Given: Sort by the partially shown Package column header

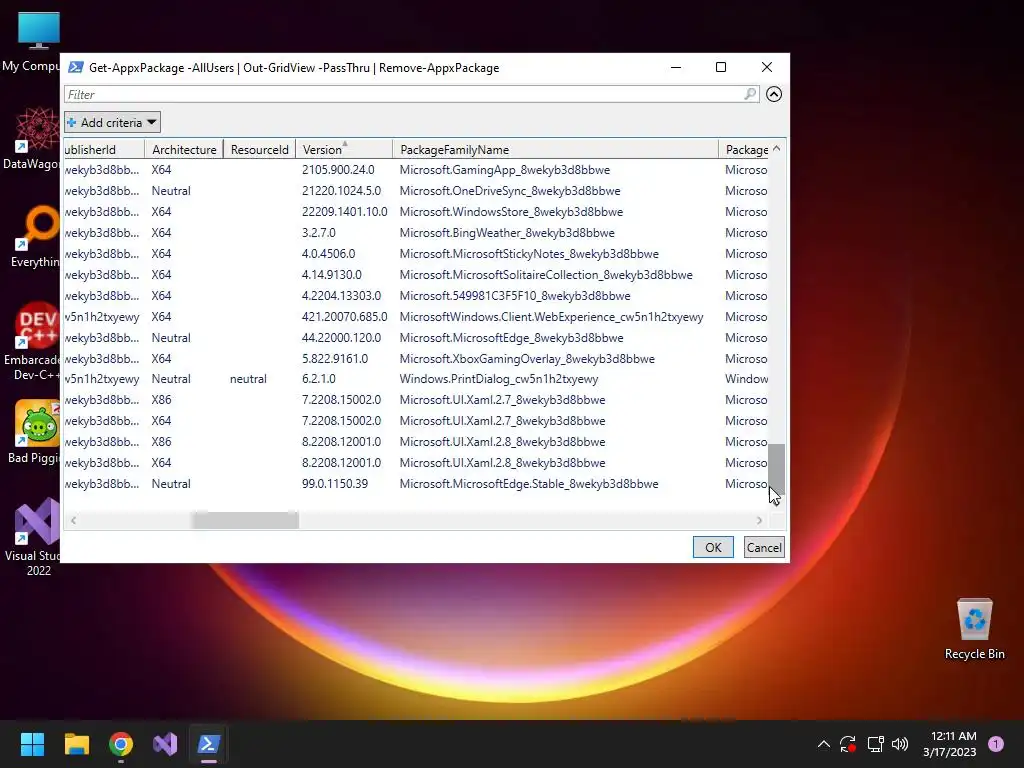Looking at the screenshot, I should point(744,150).
